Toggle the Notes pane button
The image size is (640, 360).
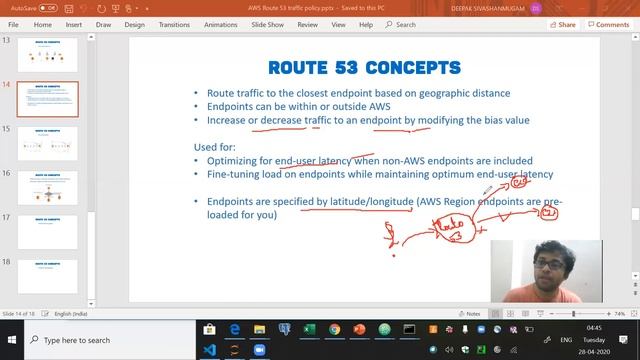click(469, 314)
